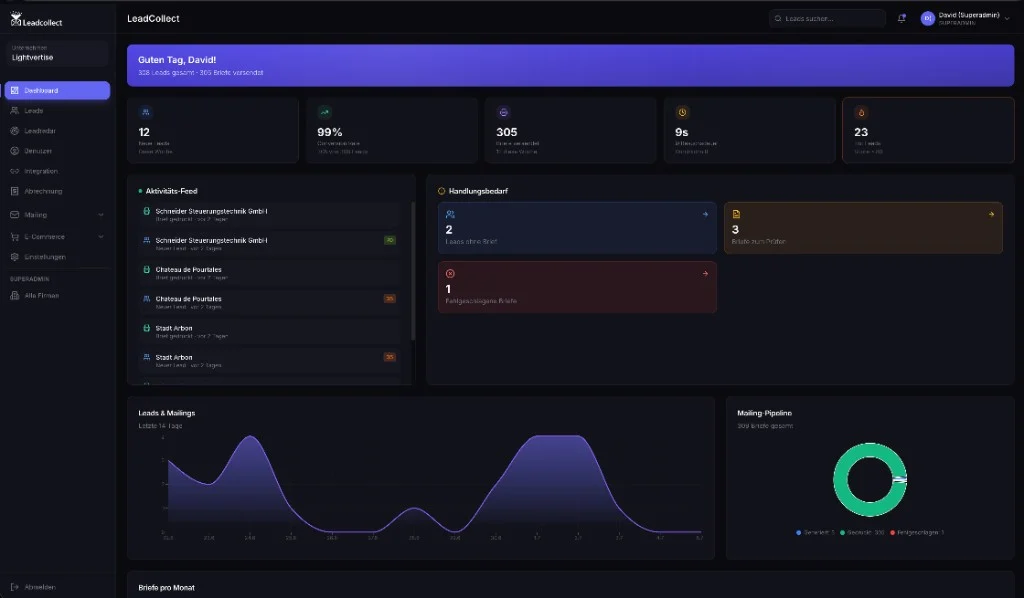The image size is (1024, 598).
Task: Open the David user account dropdown
Action: [966, 18]
